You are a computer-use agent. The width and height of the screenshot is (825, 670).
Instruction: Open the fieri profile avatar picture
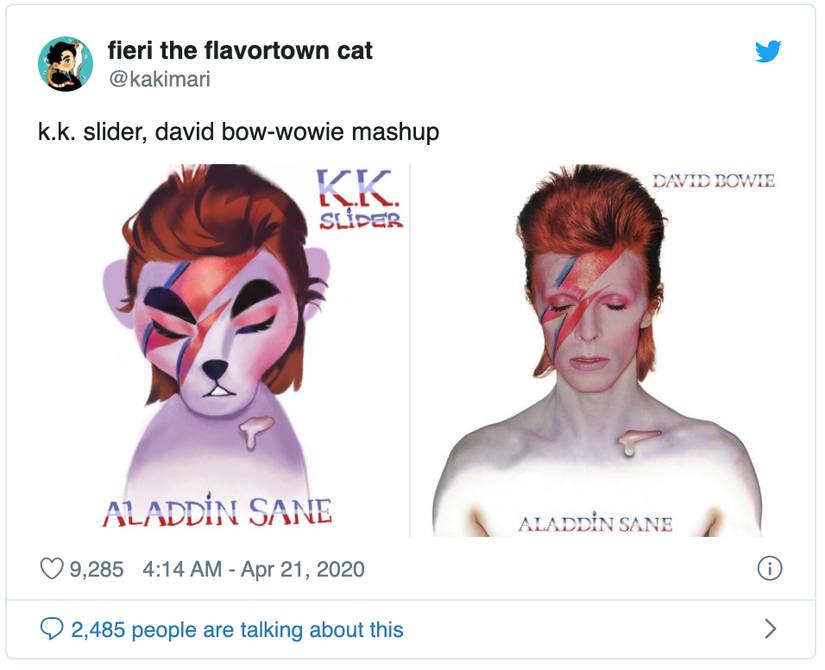coord(65,63)
